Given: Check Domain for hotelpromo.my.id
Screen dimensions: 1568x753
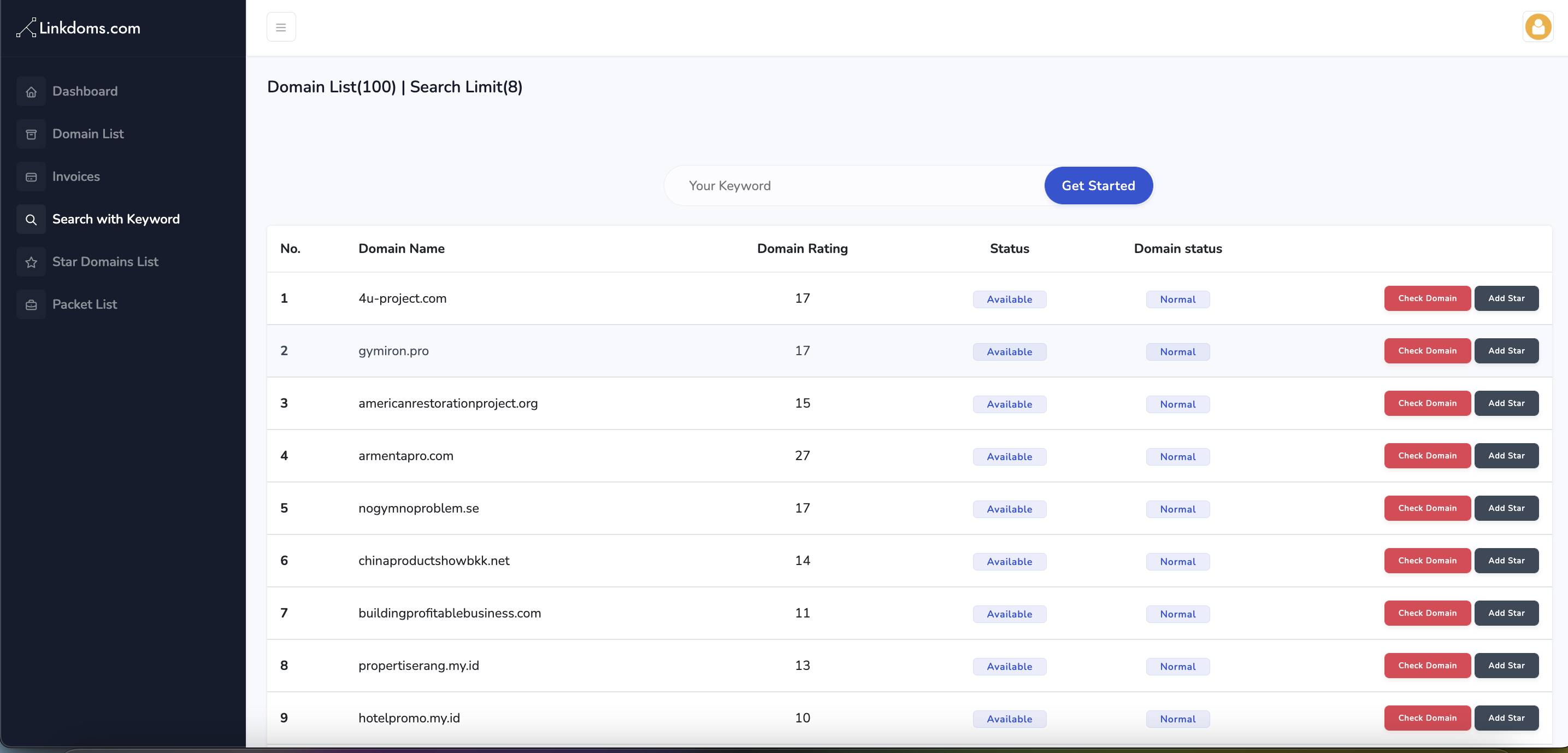Looking at the screenshot, I should click(x=1427, y=717).
